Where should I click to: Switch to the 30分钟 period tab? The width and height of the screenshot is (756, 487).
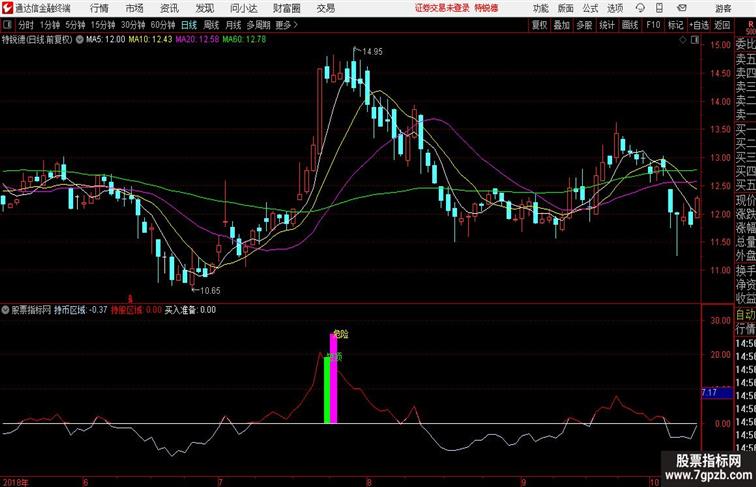pyautogui.click(x=133, y=25)
